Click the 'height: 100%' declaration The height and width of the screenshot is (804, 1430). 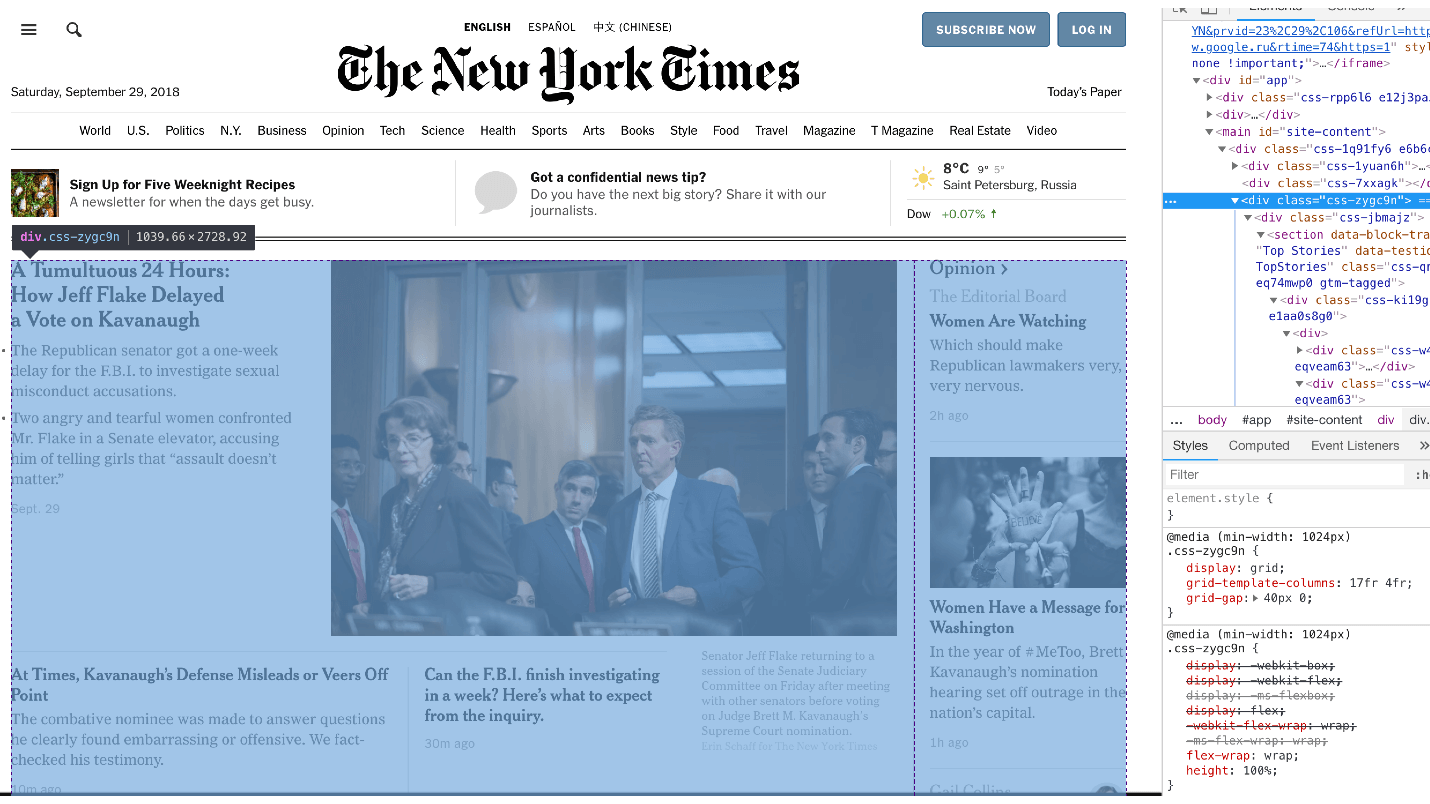pyautogui.click(x=1232, y=771)
